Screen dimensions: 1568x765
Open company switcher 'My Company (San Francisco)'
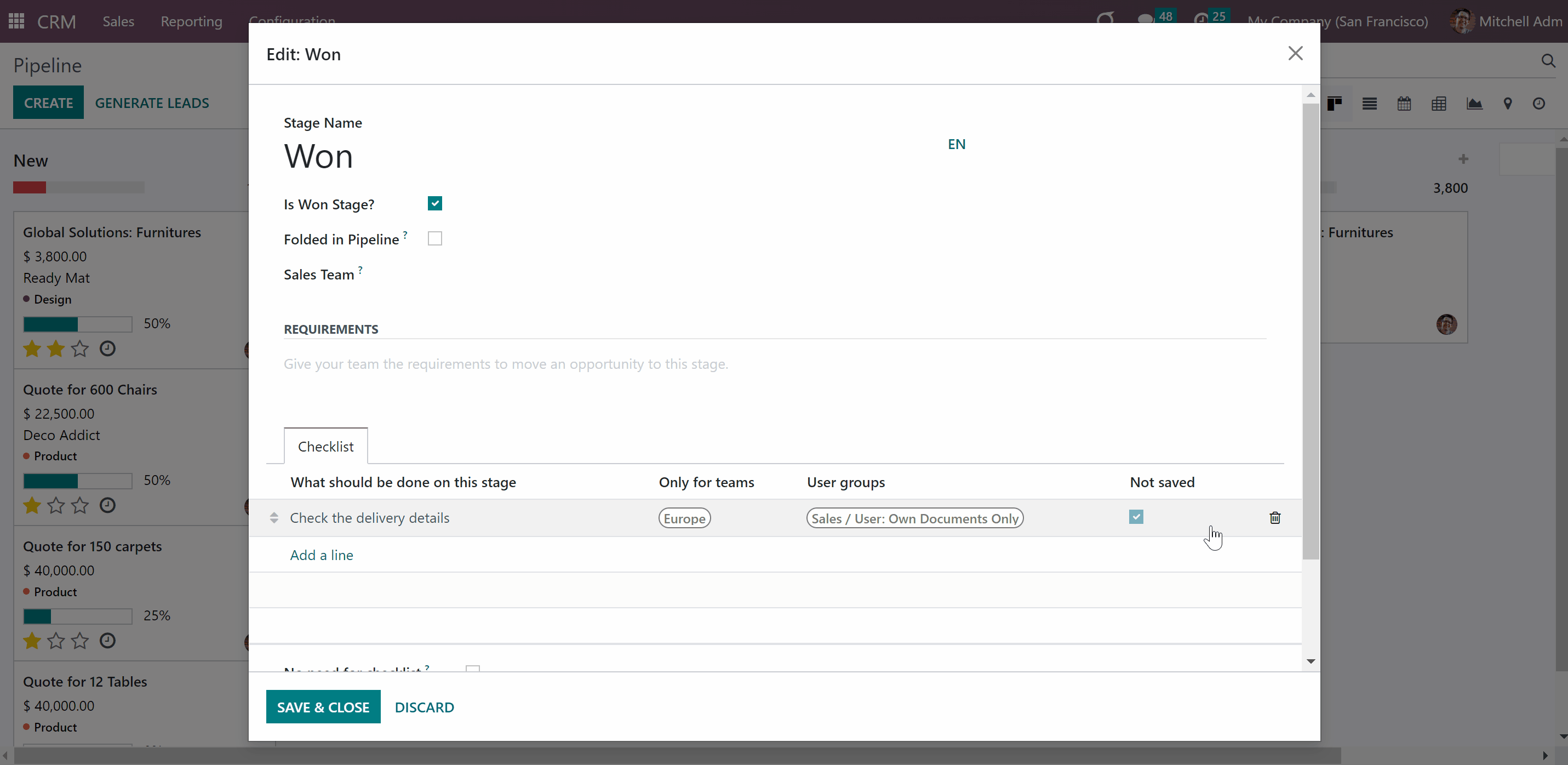pyautogui.click(x=1337, y=21)
